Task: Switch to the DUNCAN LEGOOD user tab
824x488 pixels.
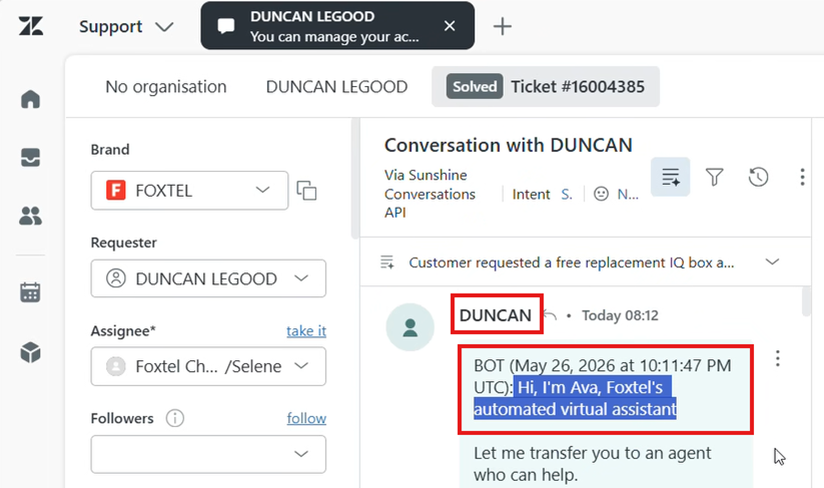Action: pyautogui.click(x=336, y=87)
